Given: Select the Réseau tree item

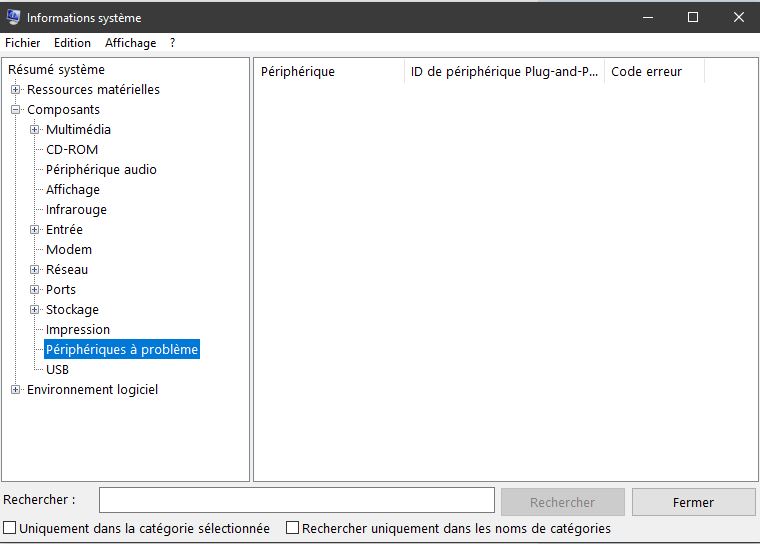Looking at the screenshot, I should [67, 270].
